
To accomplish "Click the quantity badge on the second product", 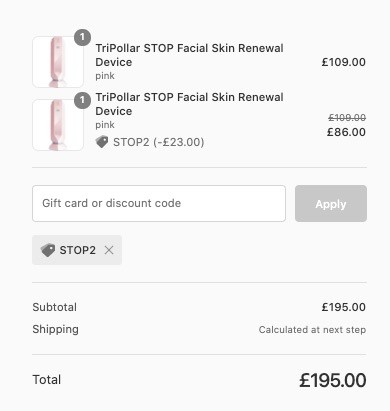I will coord(82,100).
